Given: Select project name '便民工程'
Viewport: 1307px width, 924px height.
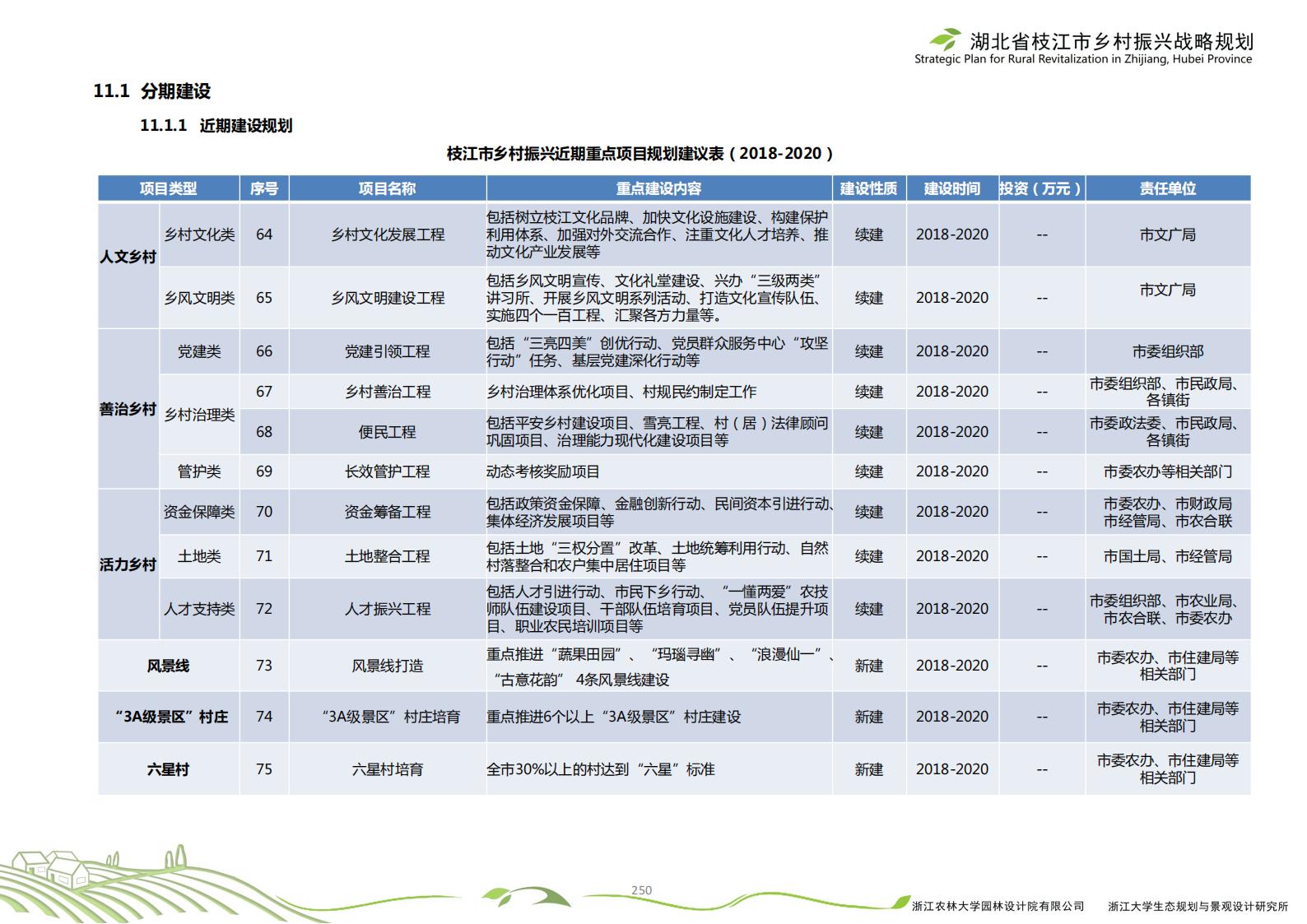Looking at the screenshot, I should point(388,432).
